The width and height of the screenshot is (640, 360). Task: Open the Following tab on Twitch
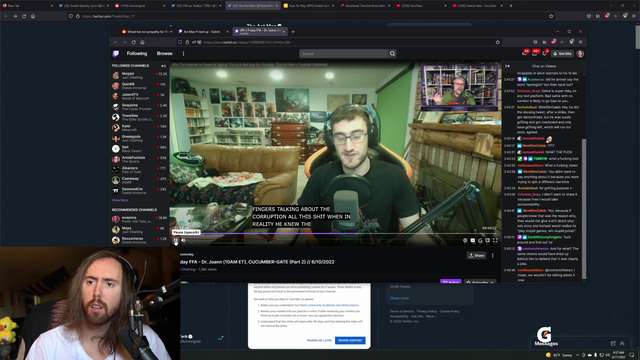click(x=137, y=53)
